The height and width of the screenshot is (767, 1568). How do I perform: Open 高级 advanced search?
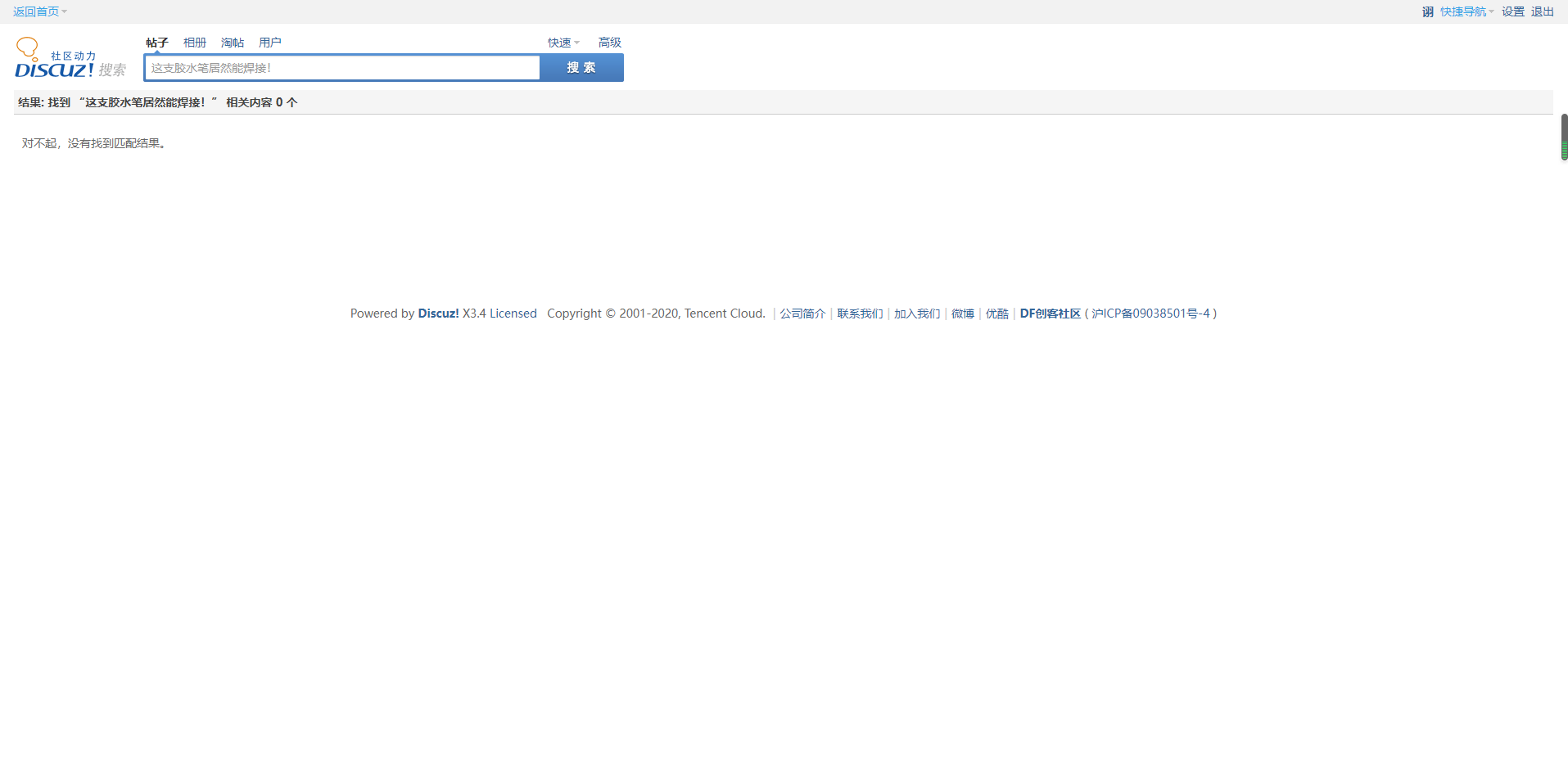(x=610, y=43)
